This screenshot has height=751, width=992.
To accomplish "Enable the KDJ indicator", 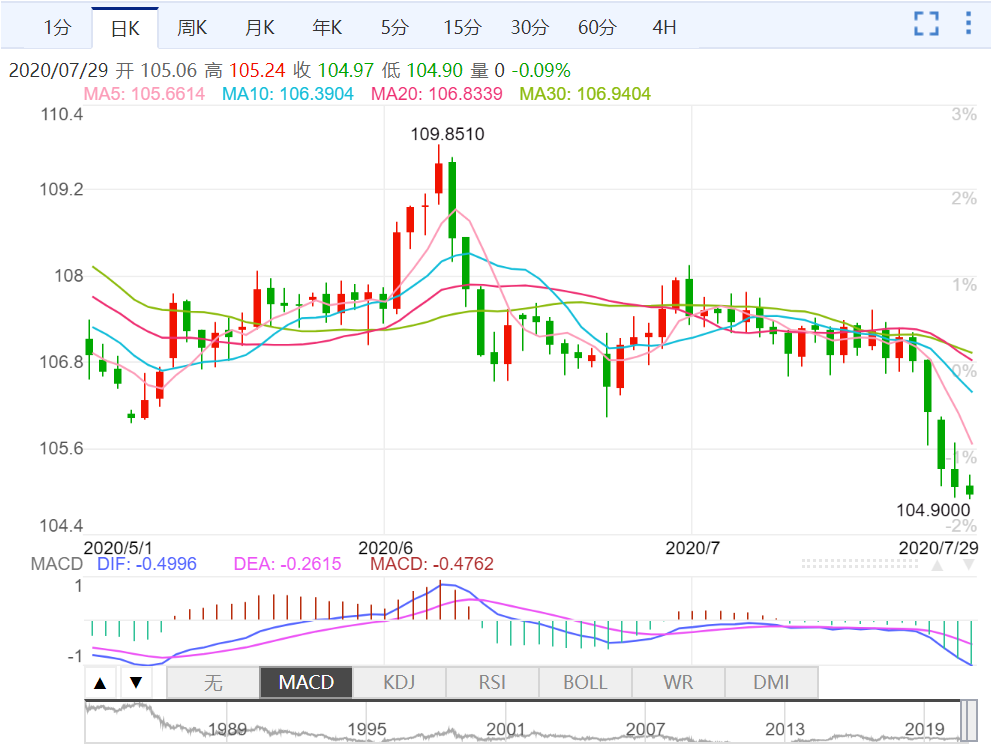I will click(x=399, y=683).
